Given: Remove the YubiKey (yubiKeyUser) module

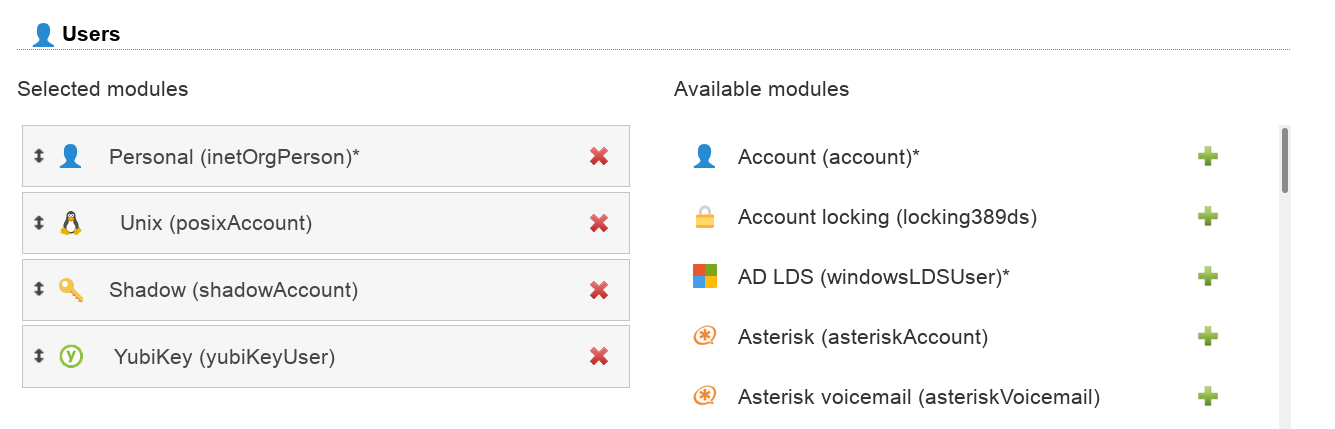Looking at the screenshot, I should [x=599, y=356].
